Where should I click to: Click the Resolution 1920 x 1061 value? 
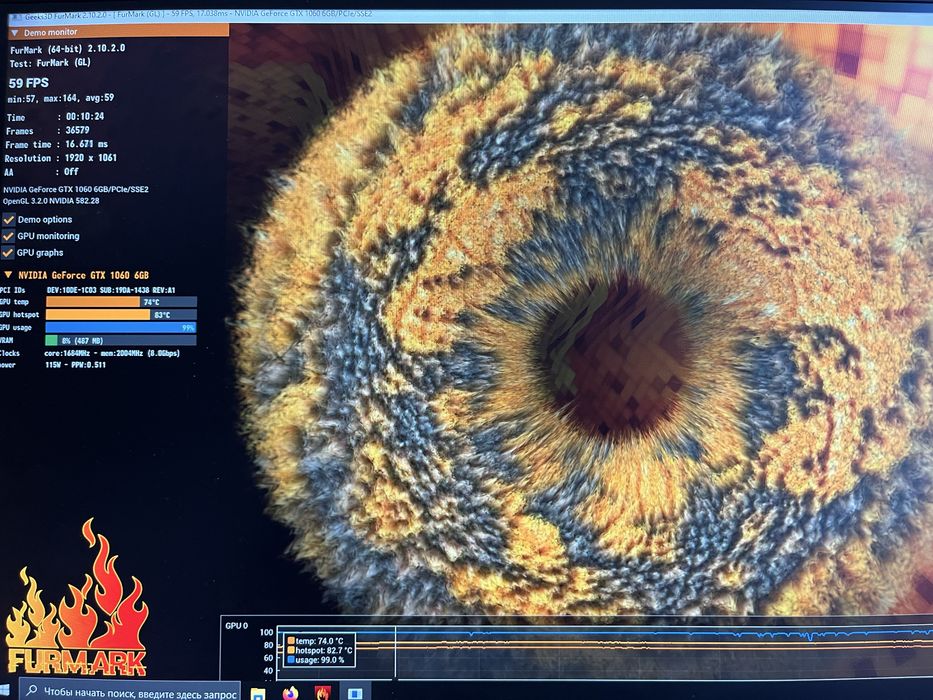(x=90, y=158)
